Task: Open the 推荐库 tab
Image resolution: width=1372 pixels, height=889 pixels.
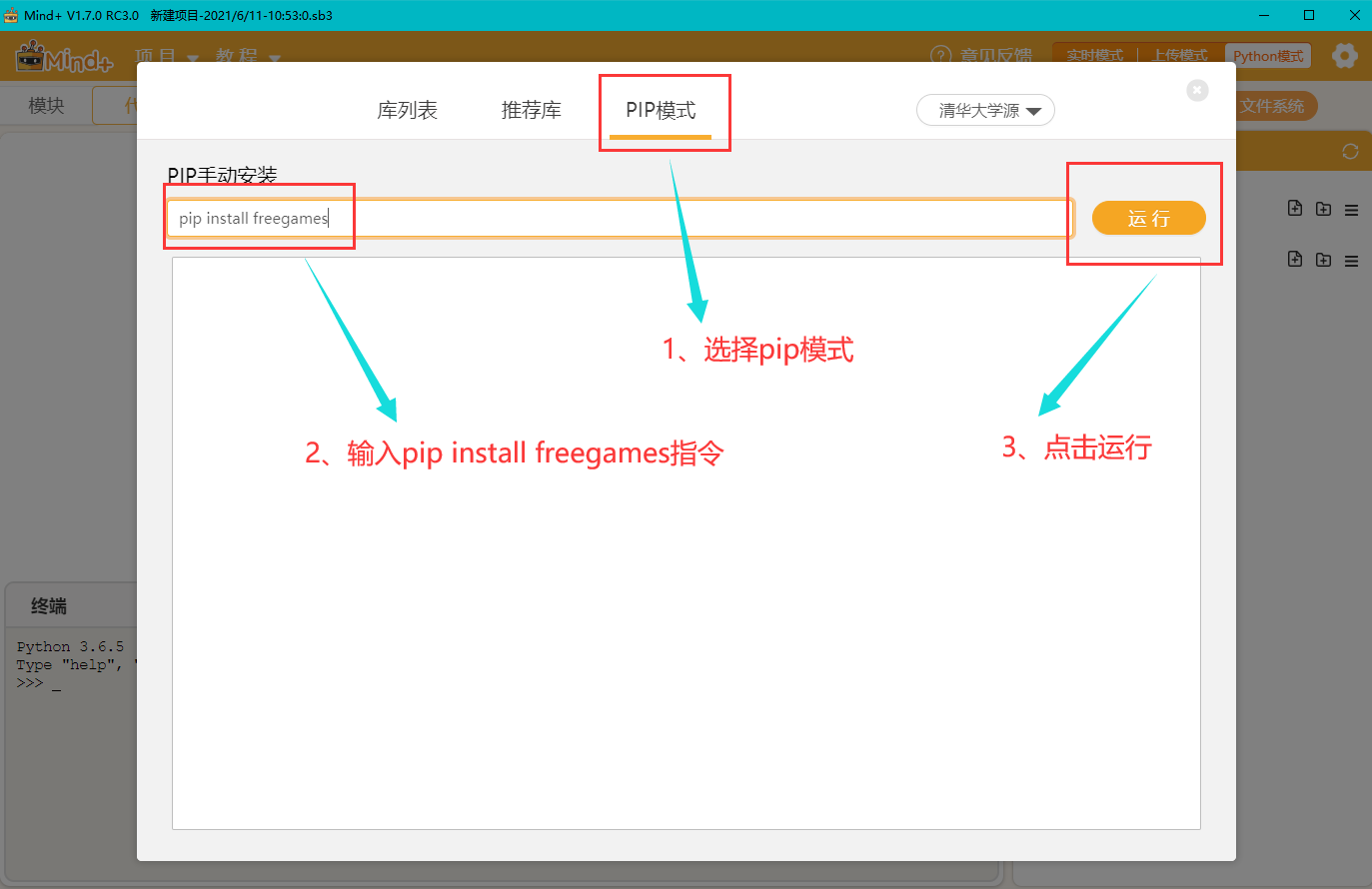Action: pyautogui.click(x=531, y=110)
